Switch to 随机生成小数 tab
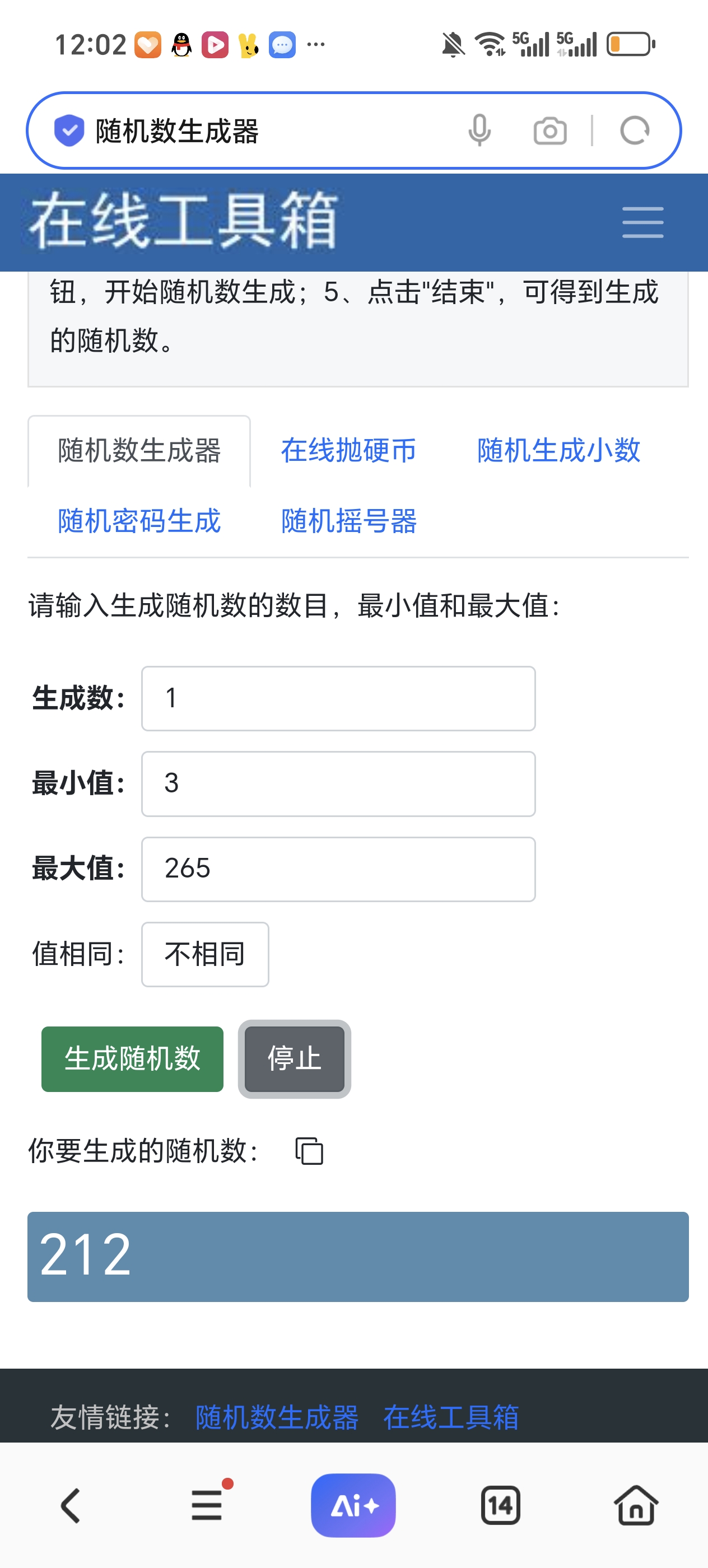 click(558, 451)
